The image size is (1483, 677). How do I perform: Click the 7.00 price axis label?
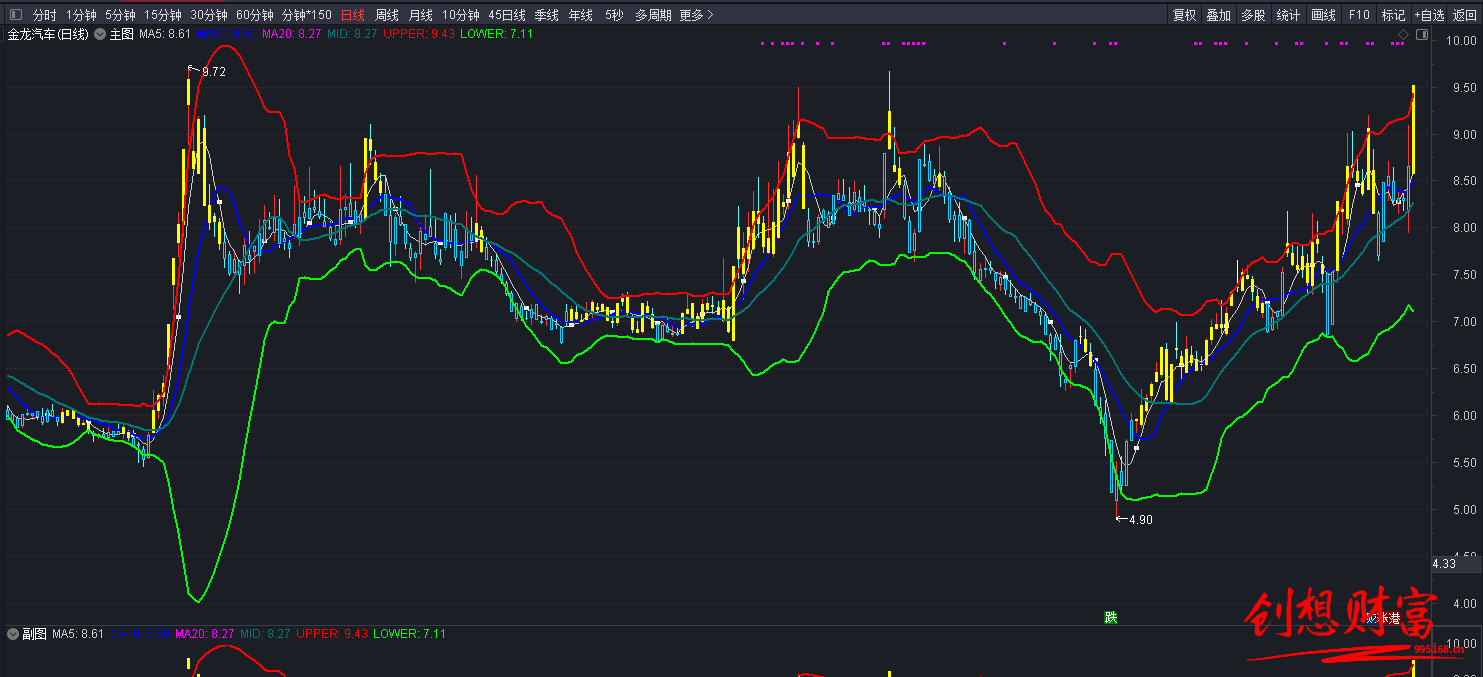click(x=1463, y=321)
